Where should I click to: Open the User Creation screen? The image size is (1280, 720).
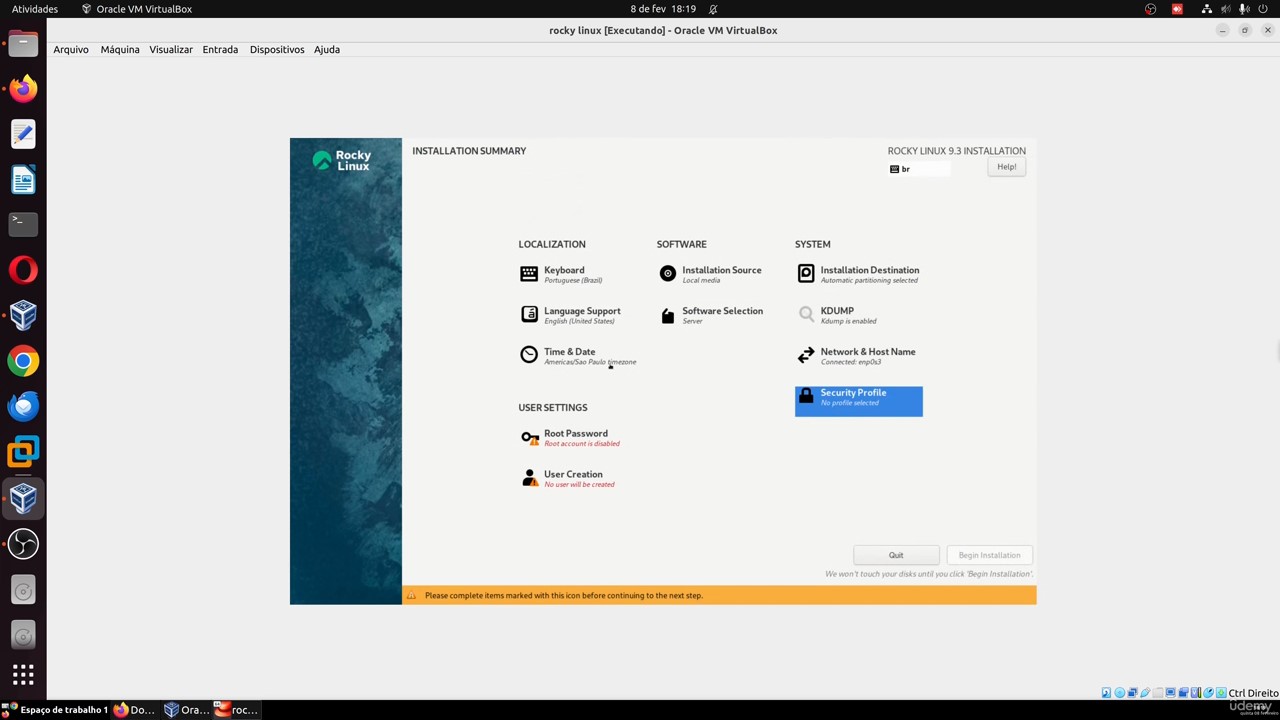pyautogui.click(x=568, y=479)
